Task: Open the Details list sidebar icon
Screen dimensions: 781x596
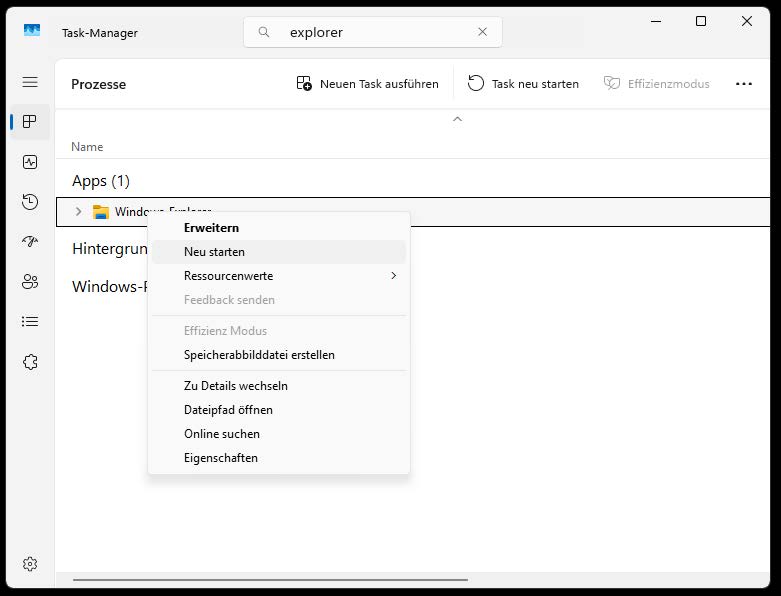Action: pyautogui.click(x=30, y=321)
